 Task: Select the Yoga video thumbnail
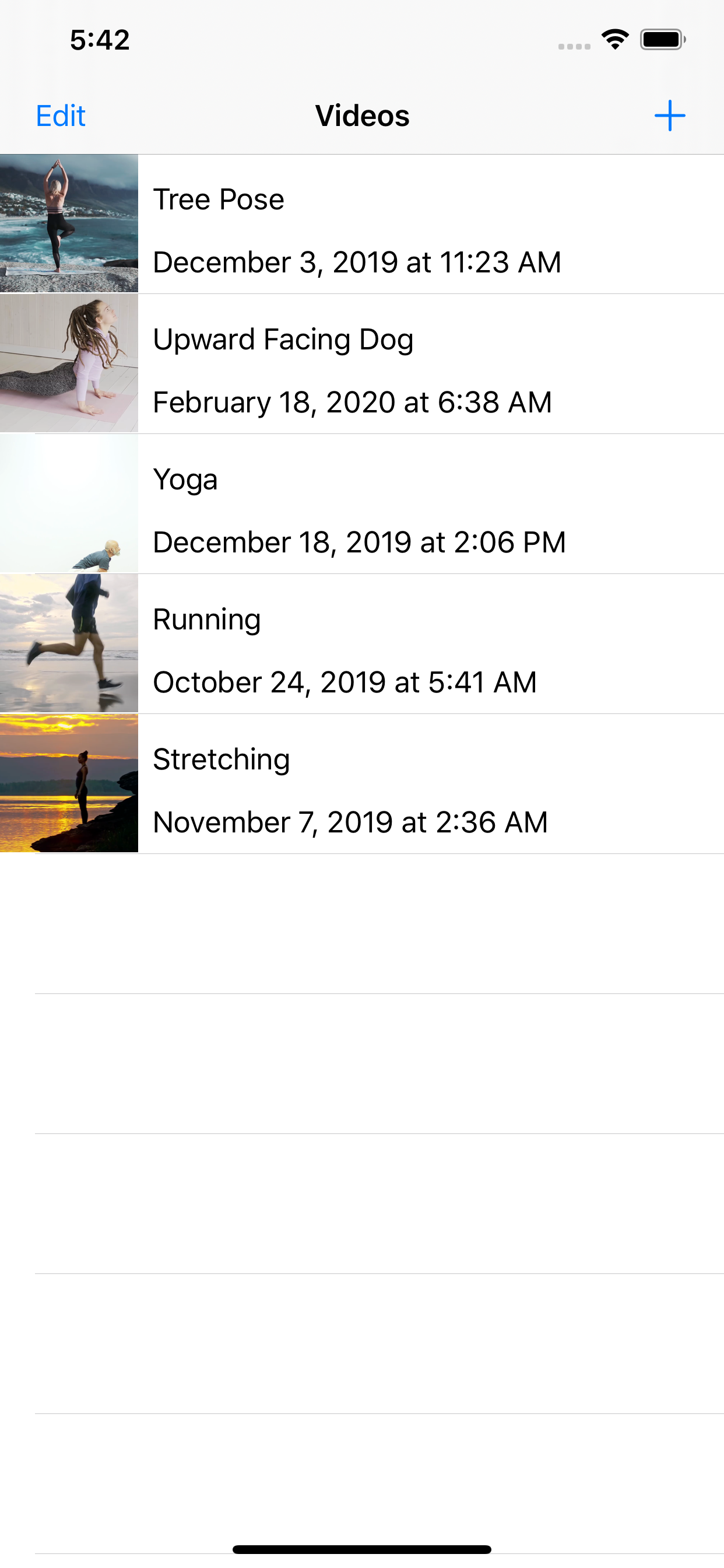coord(69,503)
